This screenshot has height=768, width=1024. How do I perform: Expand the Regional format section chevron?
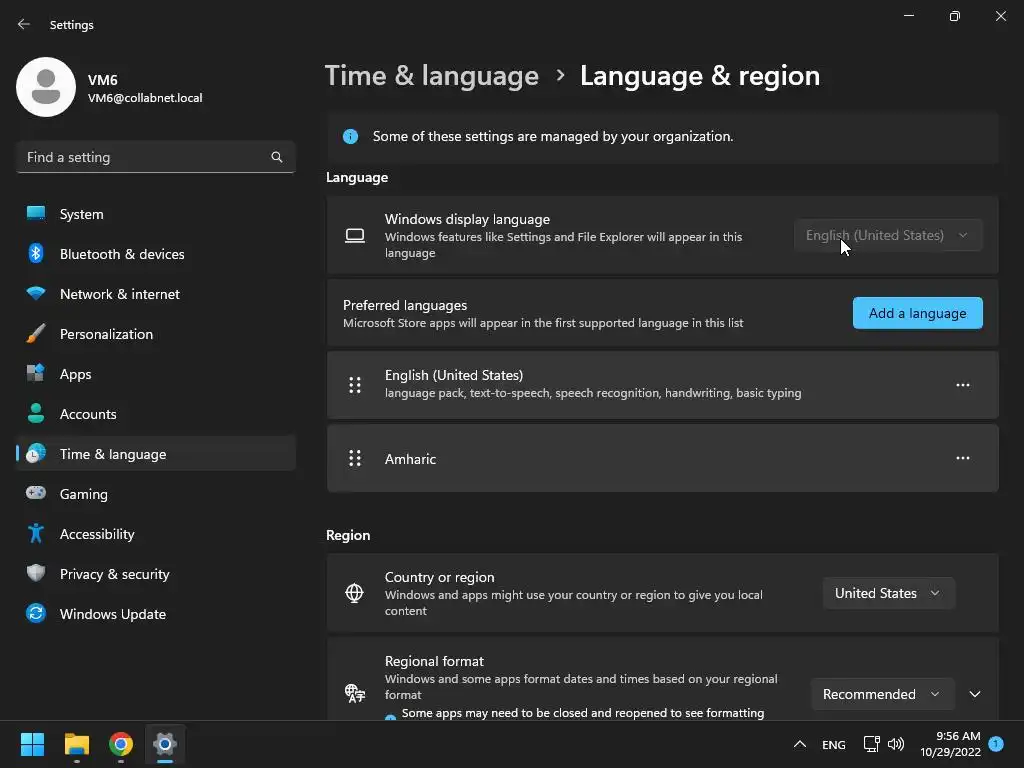tap(974, 694)
